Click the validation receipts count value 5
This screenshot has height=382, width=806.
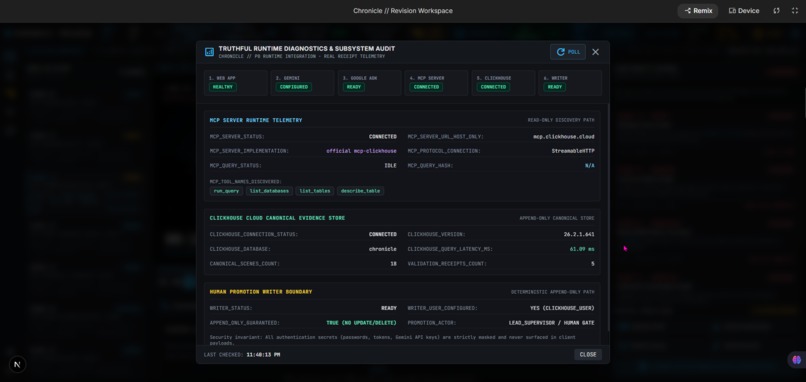point(593,264)
